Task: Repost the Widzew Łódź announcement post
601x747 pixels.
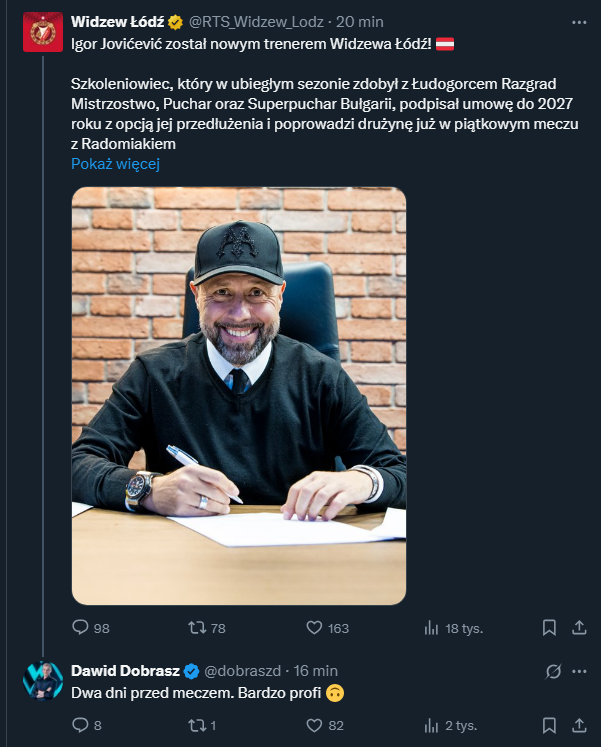Action: point(198,628)
